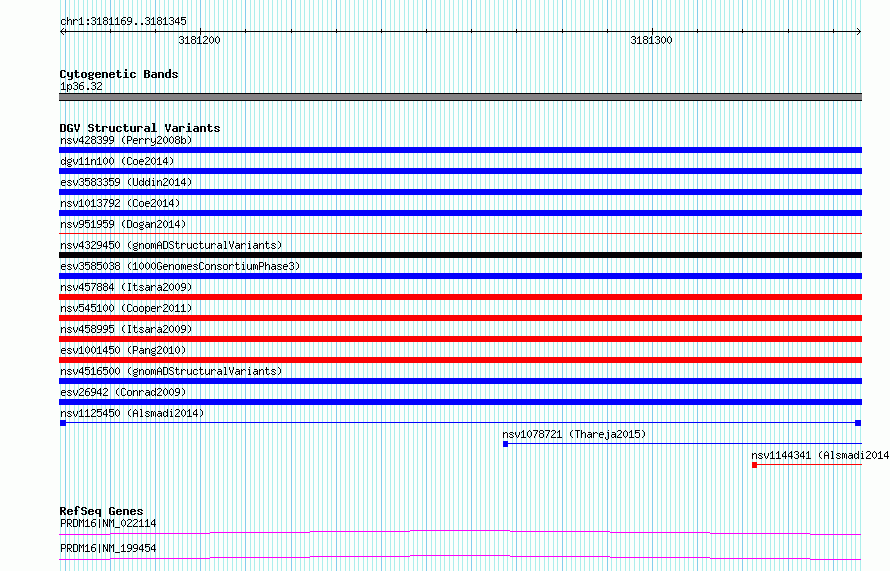Click the magenta line for PRDM16|NM_199454

pyautogui.click(x=460, y=557)
